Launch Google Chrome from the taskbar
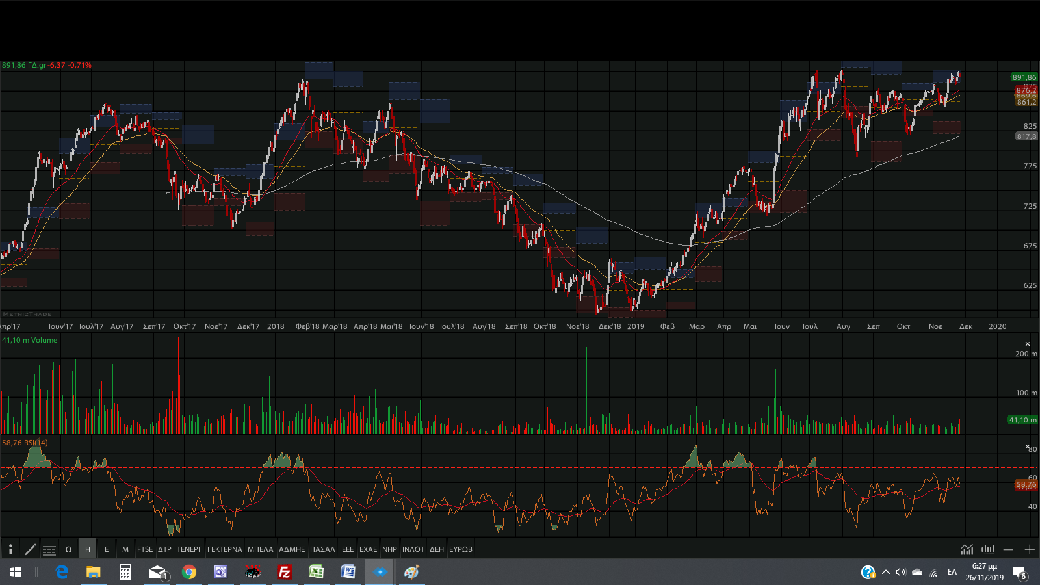The height and width of the screenshot is (585, 1040). [x=189, y=572]
